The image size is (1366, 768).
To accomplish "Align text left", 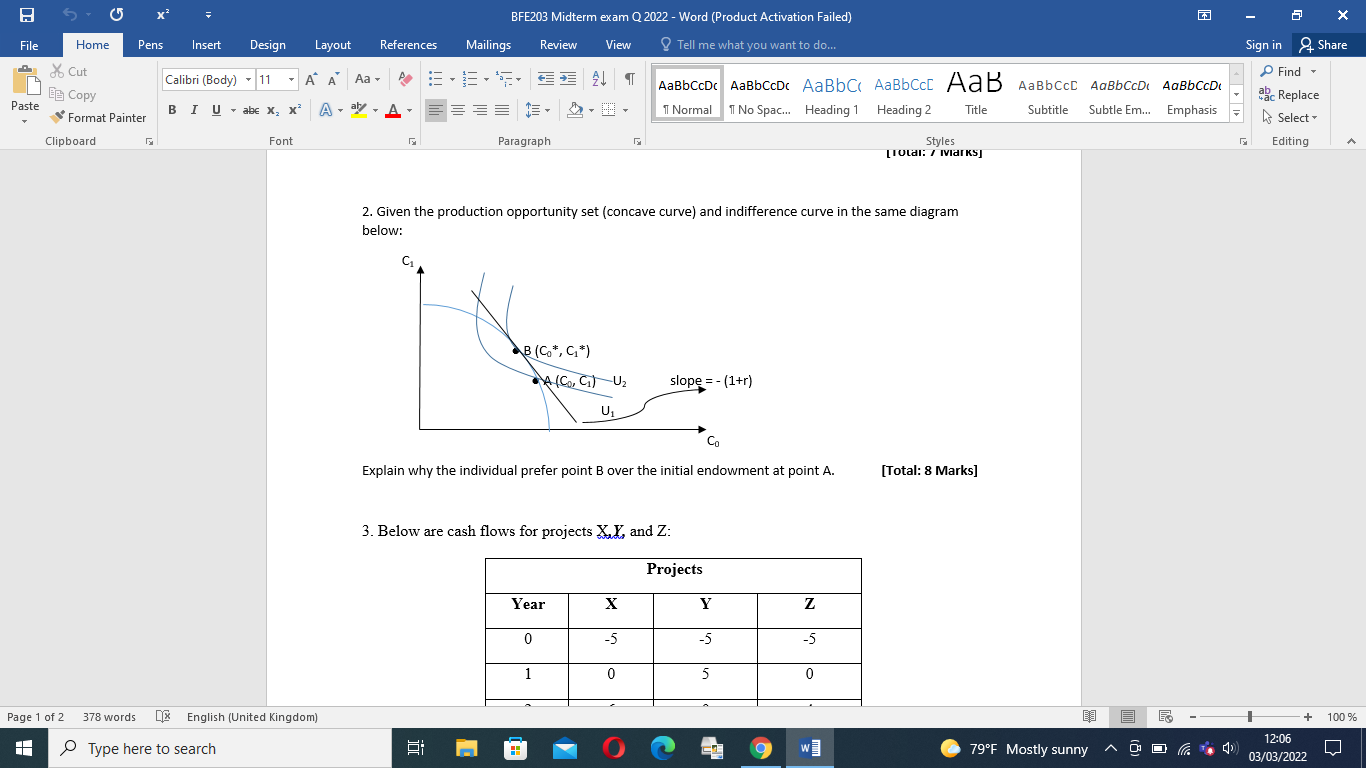I will pyautogui.click(x=436, y=110).
